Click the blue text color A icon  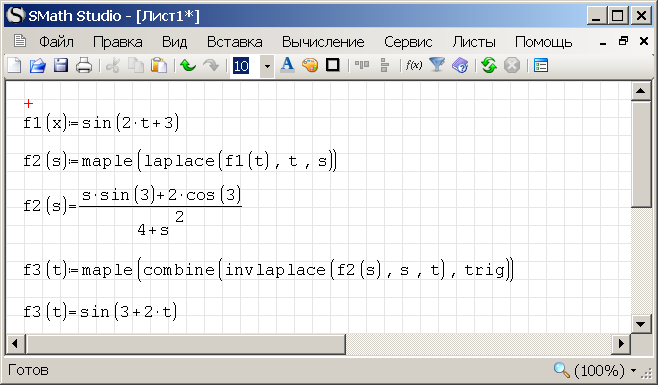point(287,65)
